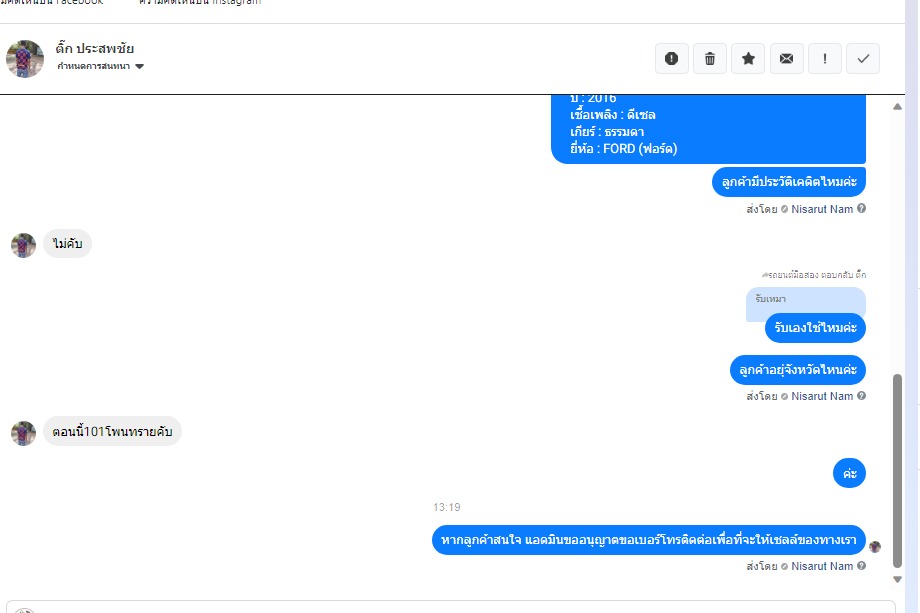Image resolution: width=920 pixels, height=613 pixels.
Task: Click the seen-by avatar beside last message
Action: click(x=875, y=547)
